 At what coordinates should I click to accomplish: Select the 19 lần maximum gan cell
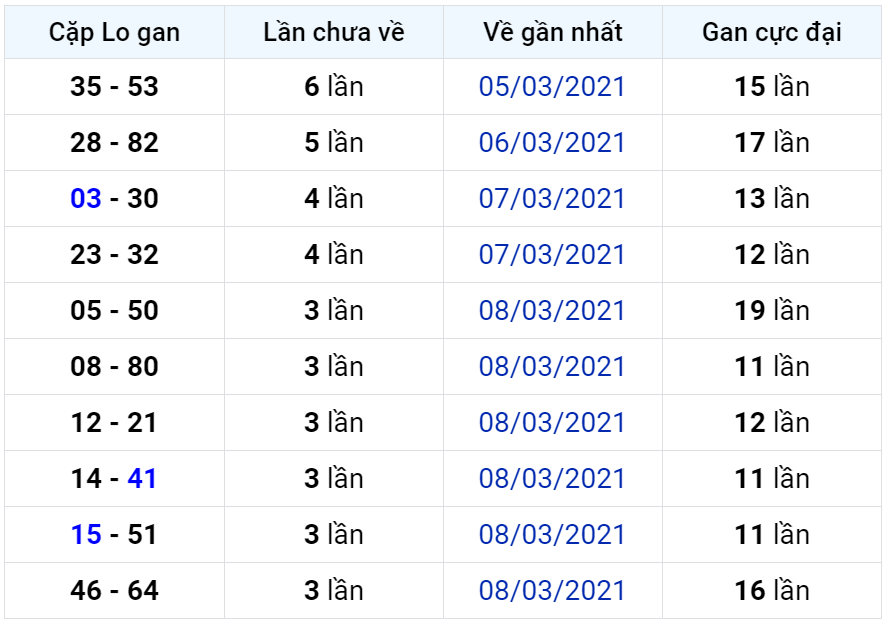[x=772, y=311]
